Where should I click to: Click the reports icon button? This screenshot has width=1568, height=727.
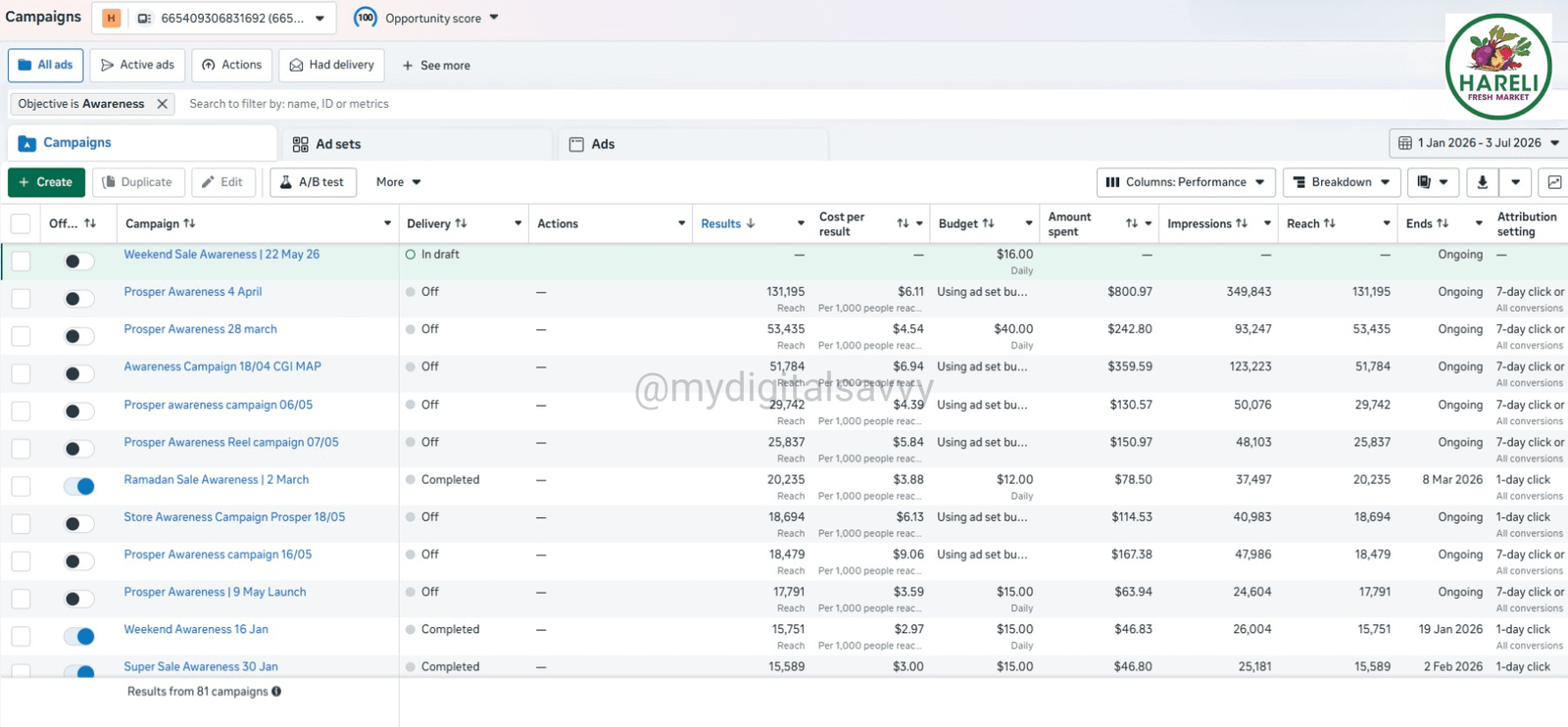1433,182
